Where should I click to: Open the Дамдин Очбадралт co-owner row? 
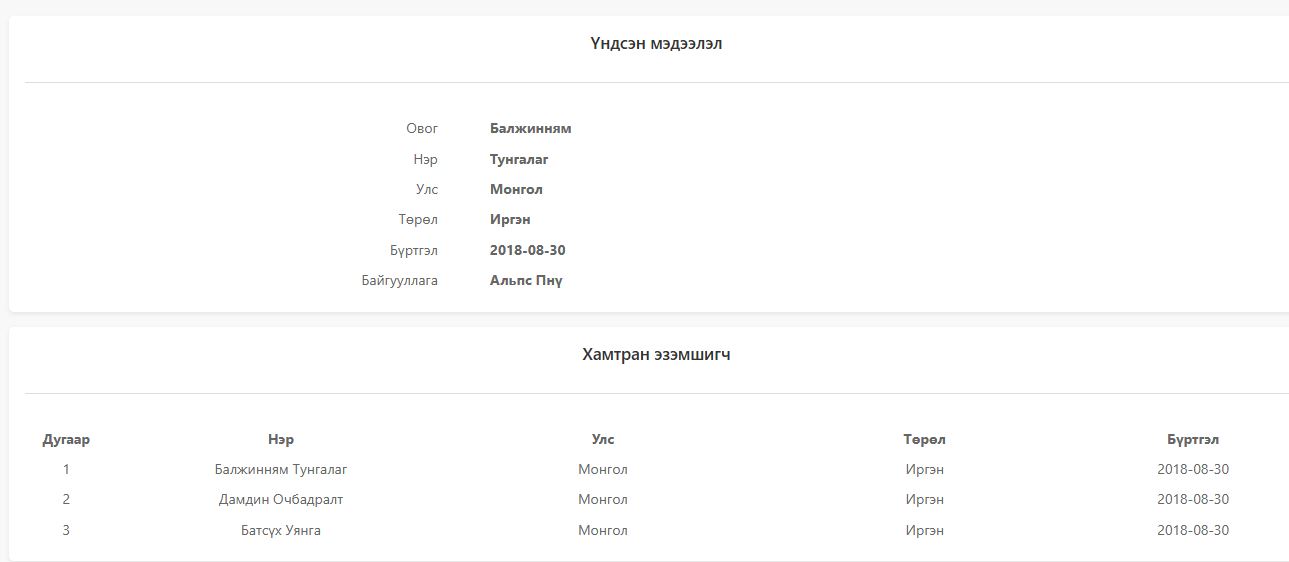point(281,499)
